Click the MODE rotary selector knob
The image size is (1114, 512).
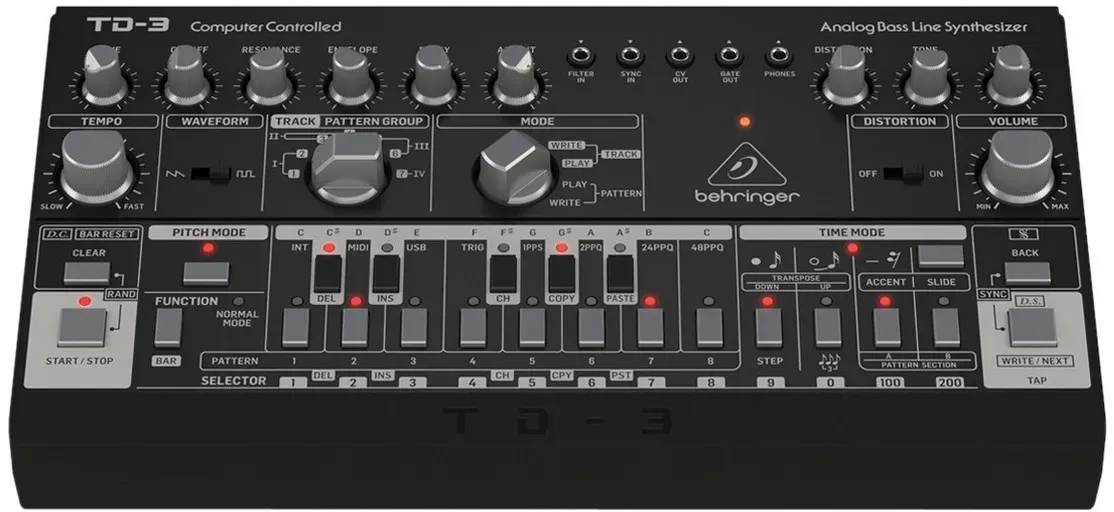coord(515,168)
